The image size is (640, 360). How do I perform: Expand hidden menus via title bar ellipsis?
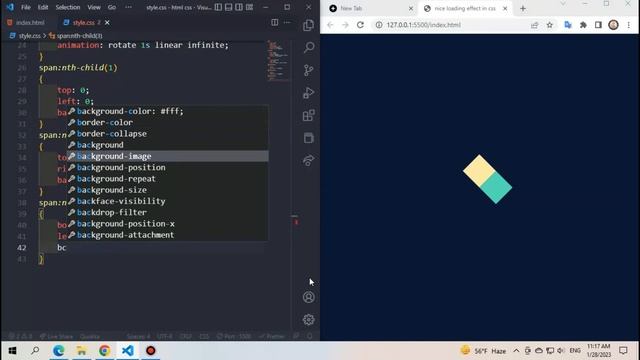point(129,7)
